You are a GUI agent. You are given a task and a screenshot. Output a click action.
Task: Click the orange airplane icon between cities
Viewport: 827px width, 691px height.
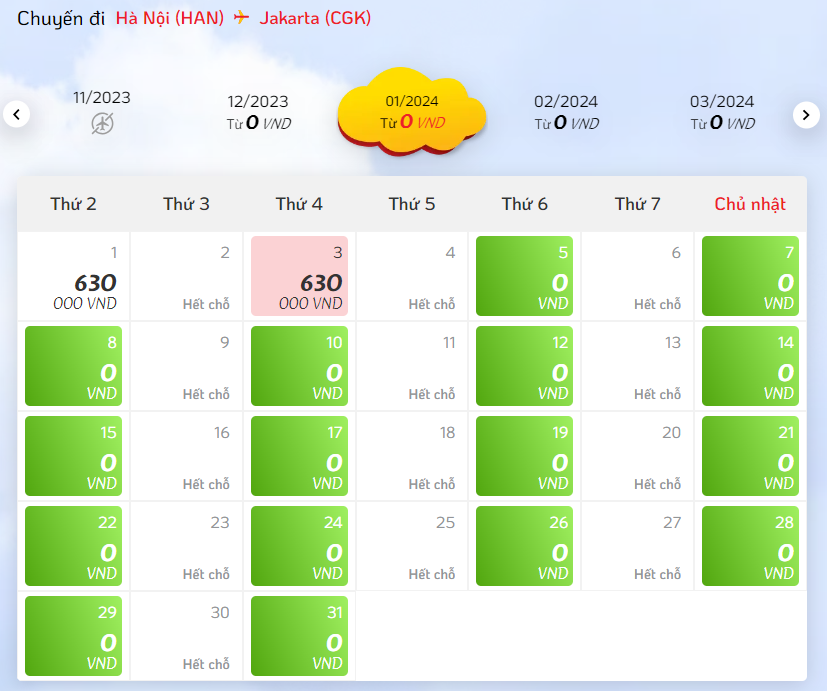(x=242, y=17)
